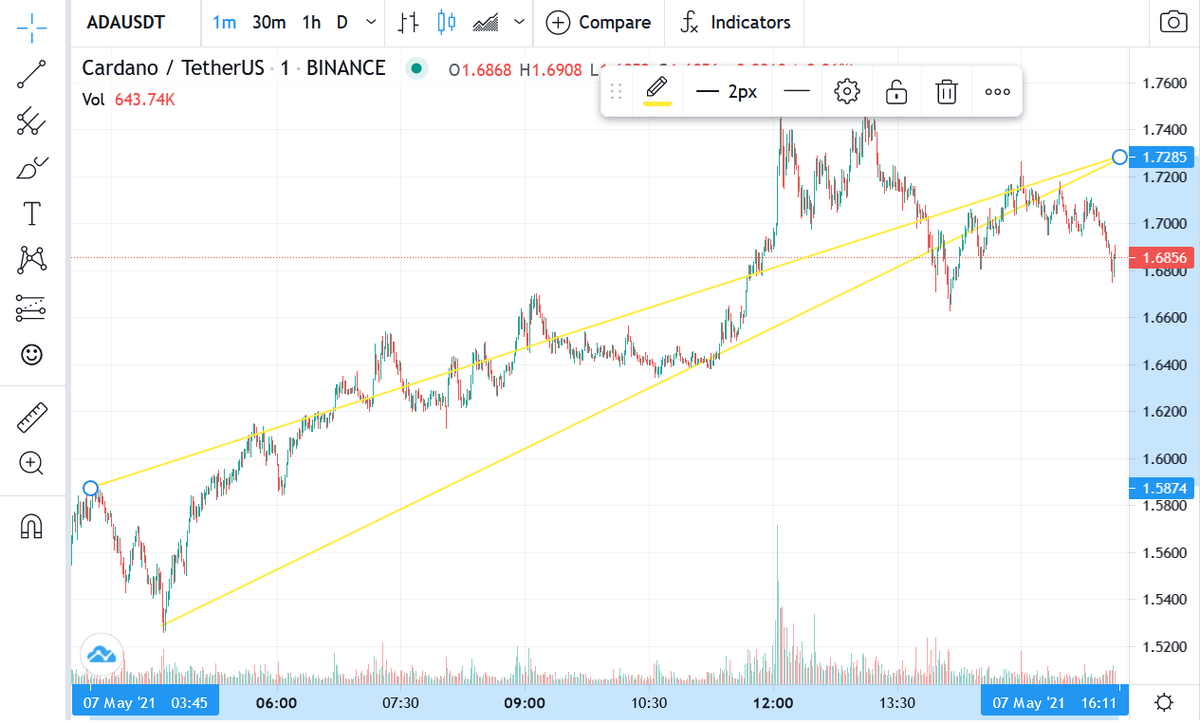Click the market status indicator dot
The height and width of the screenshot is (725, 1200).
click(416, 69)
